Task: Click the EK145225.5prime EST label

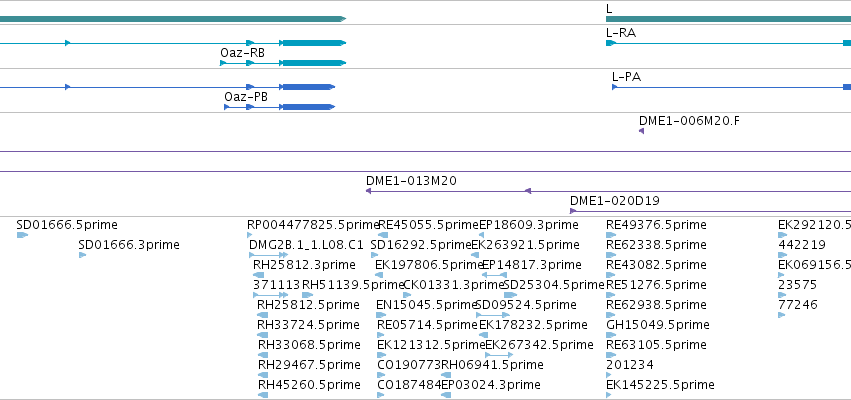Action: click(660, 385)
